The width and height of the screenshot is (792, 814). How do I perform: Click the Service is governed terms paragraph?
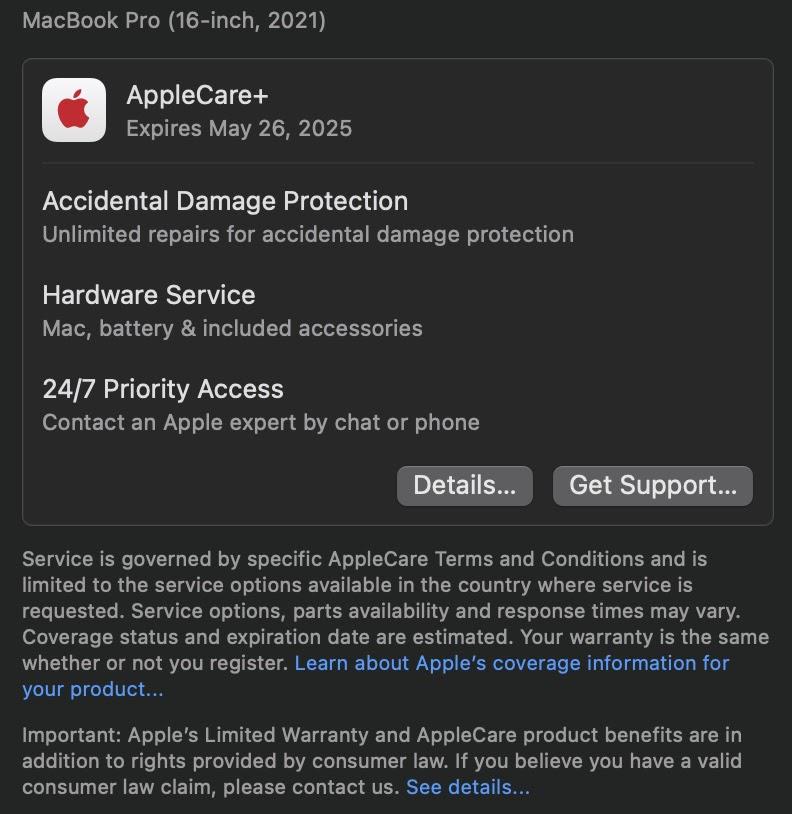(395, 624)
